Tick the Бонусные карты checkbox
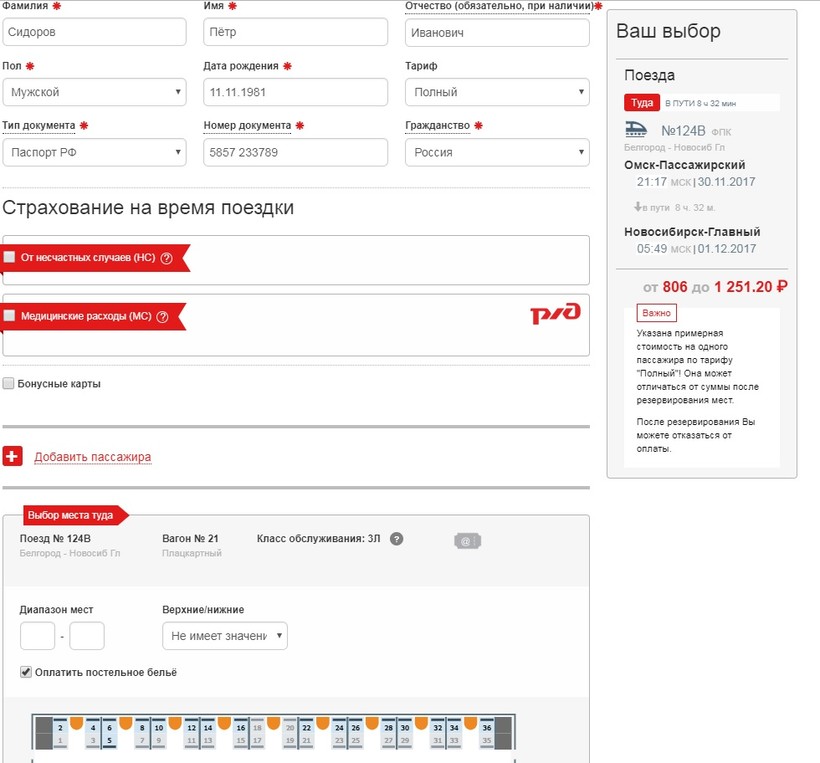 click(x=9, y=383)
